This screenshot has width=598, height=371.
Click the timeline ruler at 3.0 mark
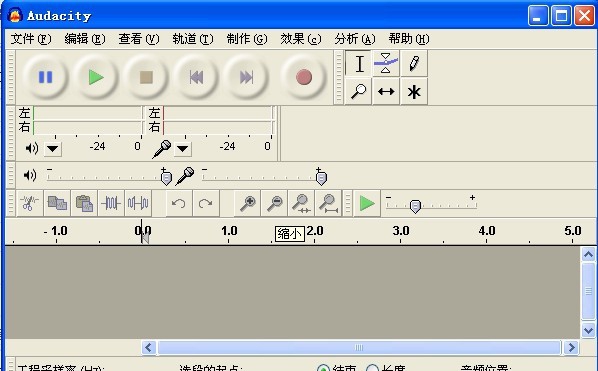pos(401,231)
